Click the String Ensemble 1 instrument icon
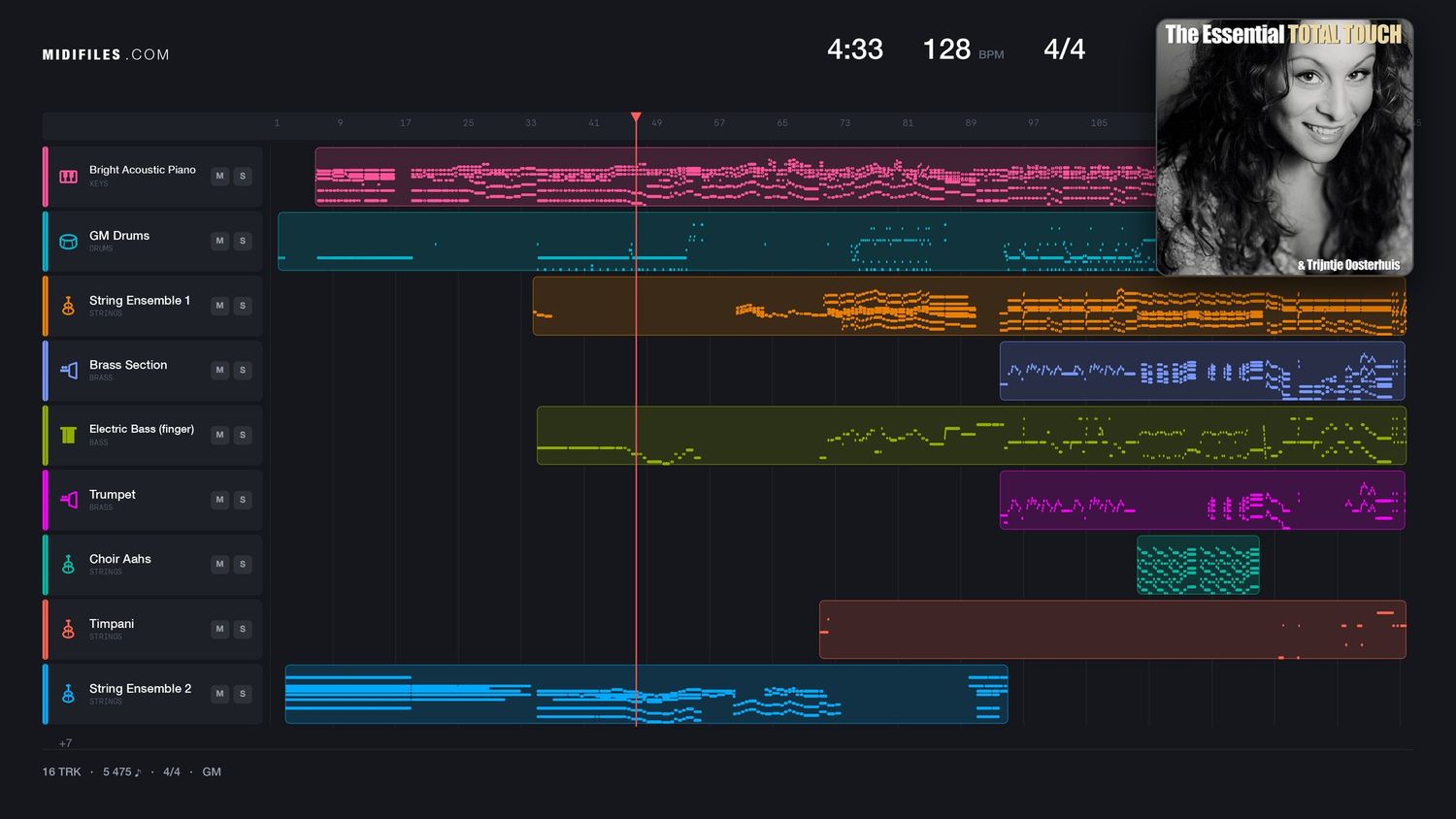The image size is (1456, 819). (x=68, y=306)
